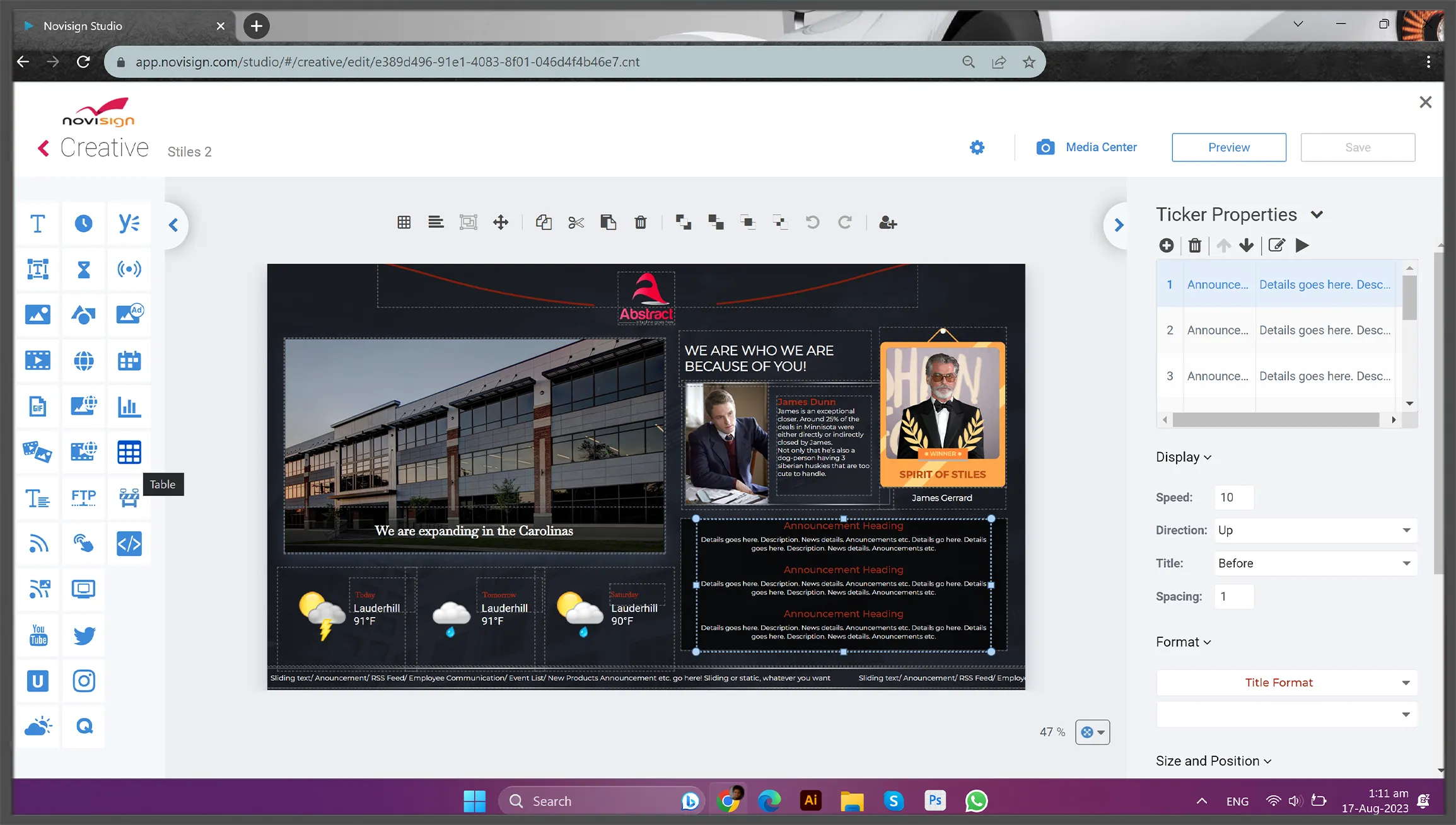Click the Preview button

tap(1228, 147)
